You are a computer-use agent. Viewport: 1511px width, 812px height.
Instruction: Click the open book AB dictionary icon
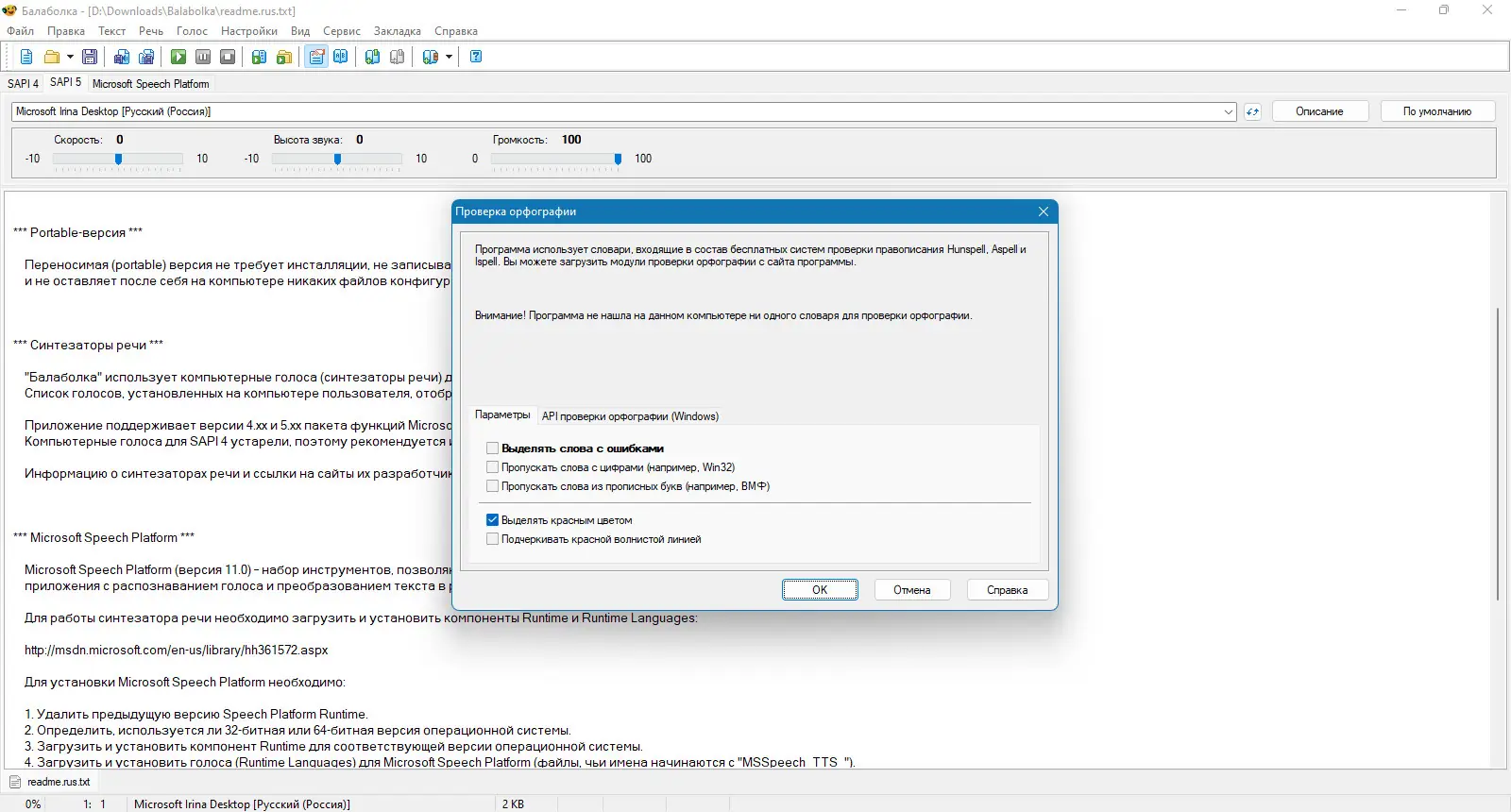[341, 57]
